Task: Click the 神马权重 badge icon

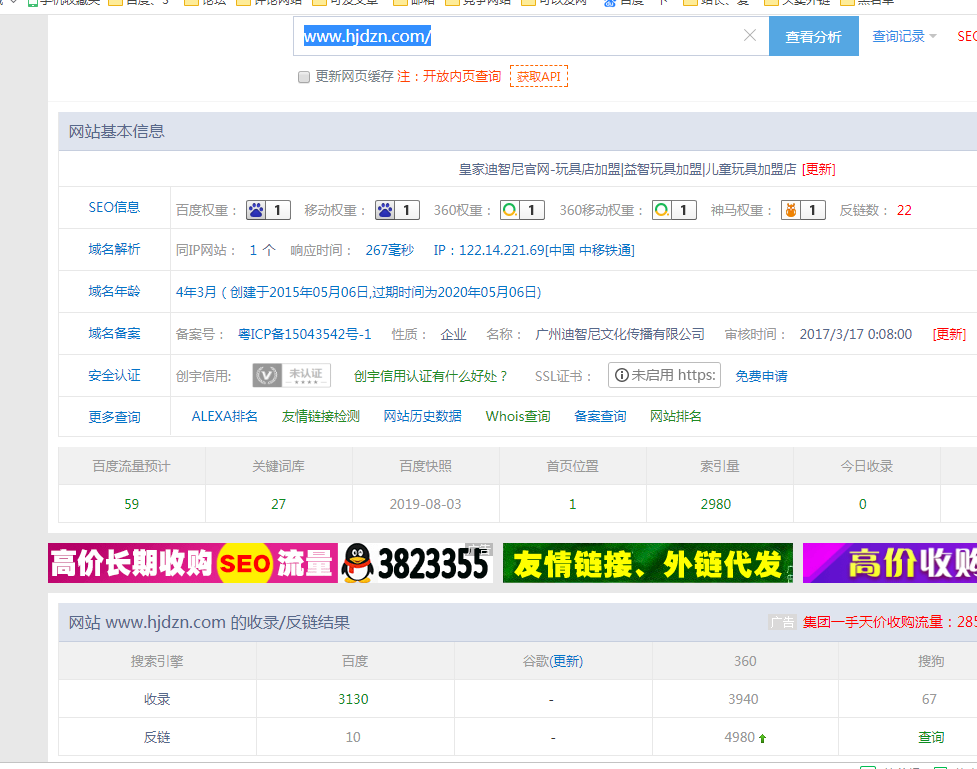Action: point(803,210)
